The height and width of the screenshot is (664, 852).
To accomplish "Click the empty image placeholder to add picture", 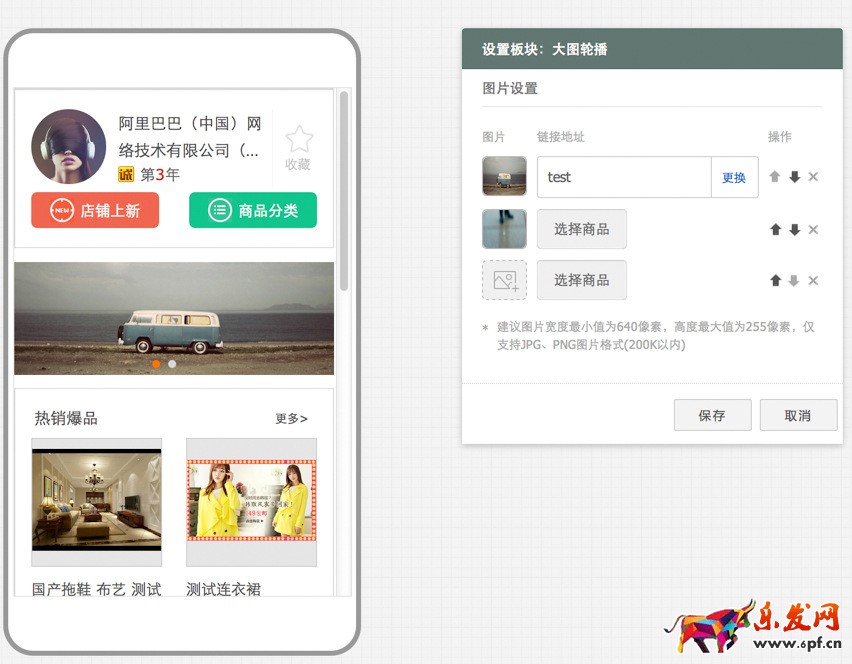I will point(504,280).
